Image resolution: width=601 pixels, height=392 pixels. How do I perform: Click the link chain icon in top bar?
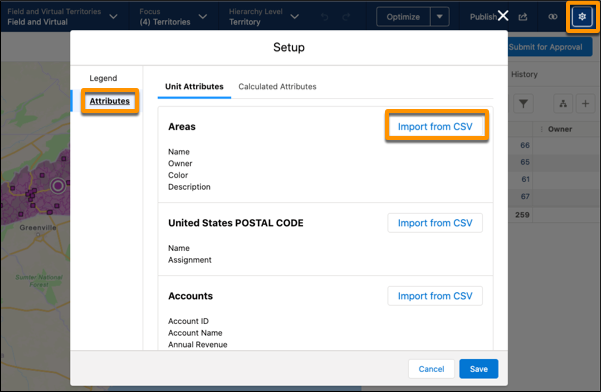[x=553, y=17]
